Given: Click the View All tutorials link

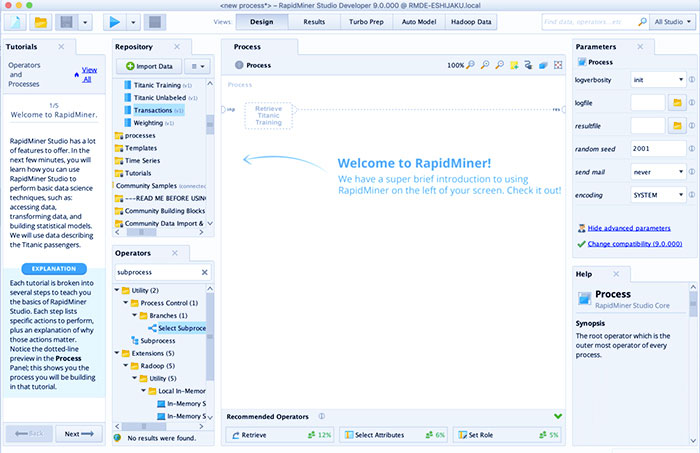Looking at the screenshot, I should click(x=88, y=75).
